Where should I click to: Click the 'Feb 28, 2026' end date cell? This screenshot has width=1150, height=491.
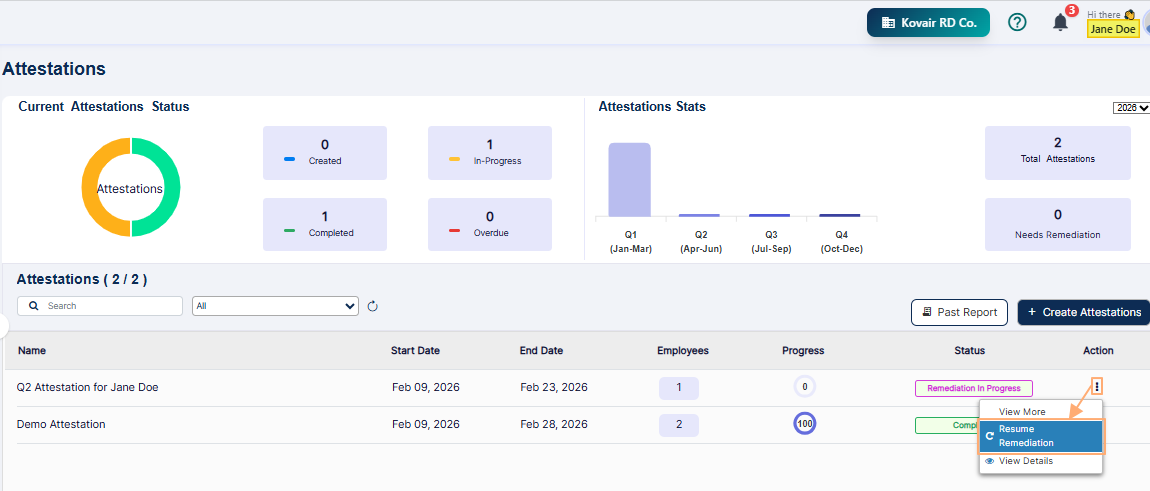[554, 424]
